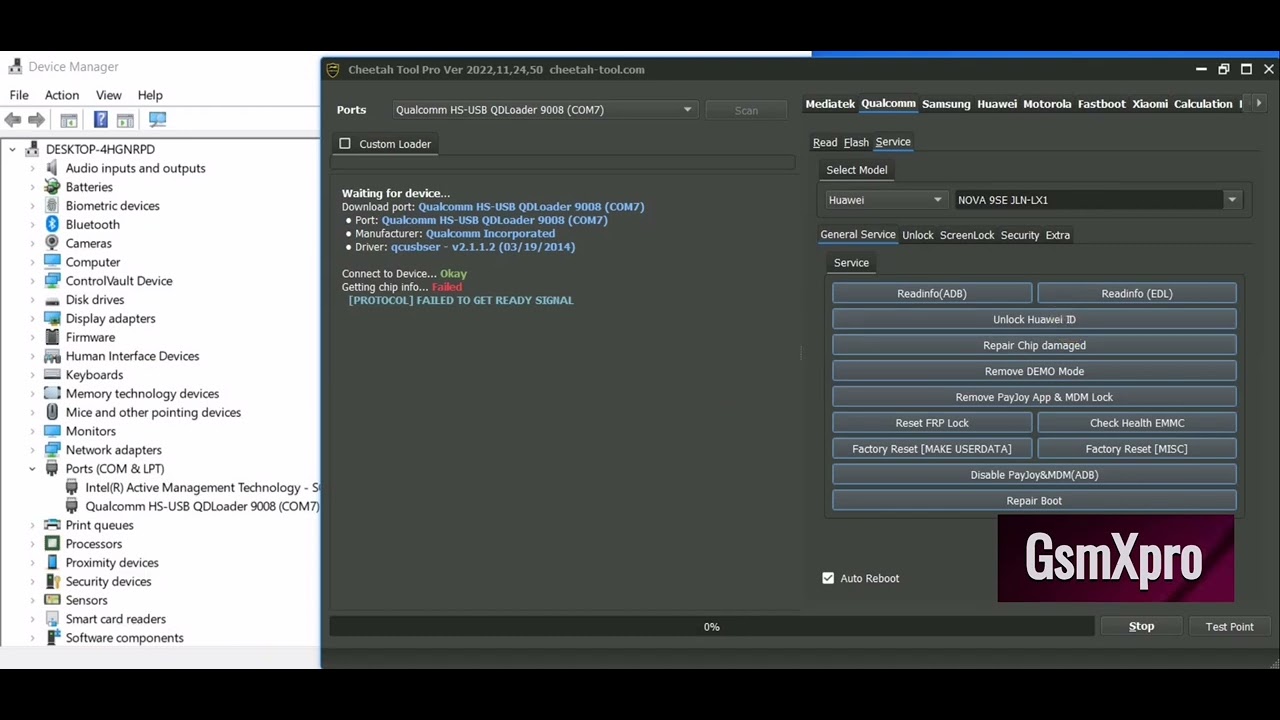Open the Huawei brand dropdown

coord(884,200)
